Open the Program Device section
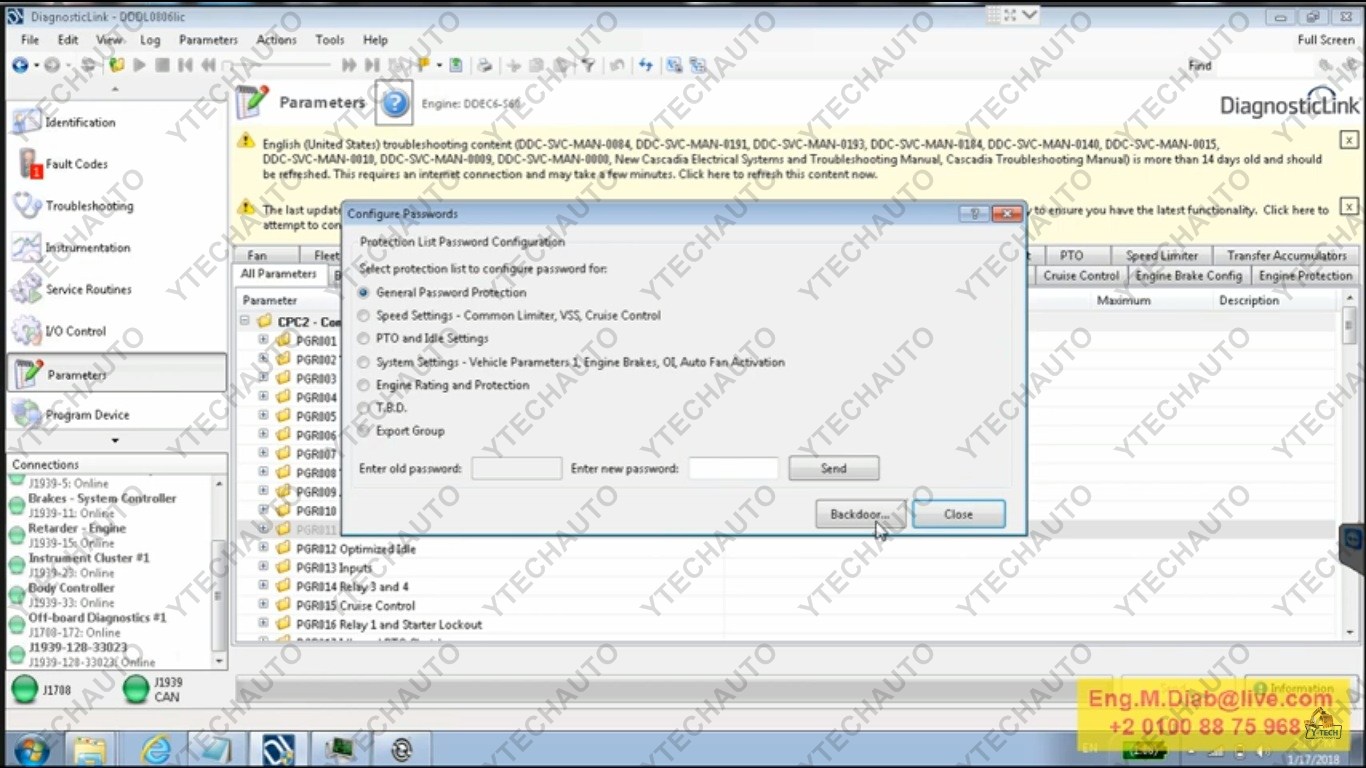 (116, 415)
